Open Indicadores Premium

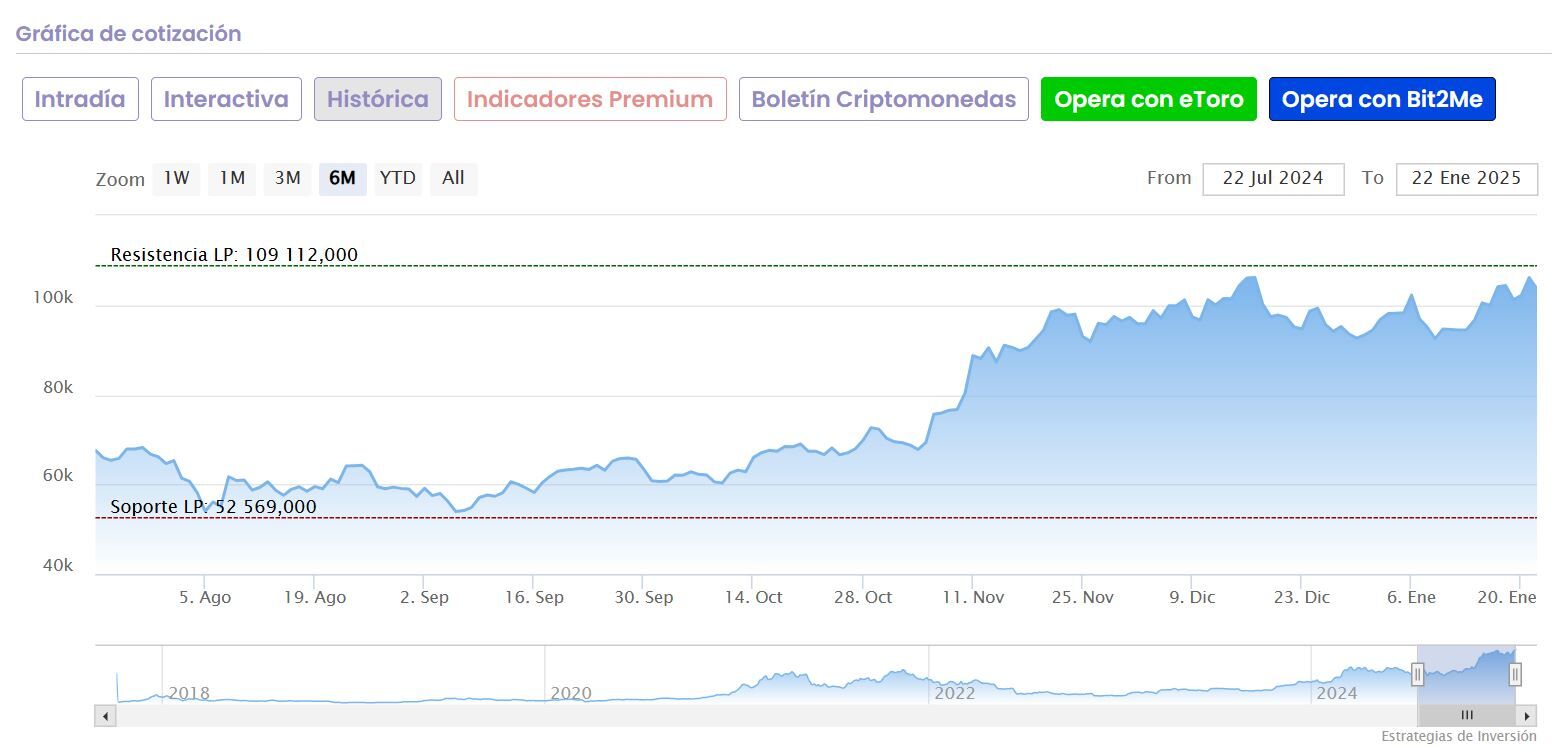pos(590,99)
